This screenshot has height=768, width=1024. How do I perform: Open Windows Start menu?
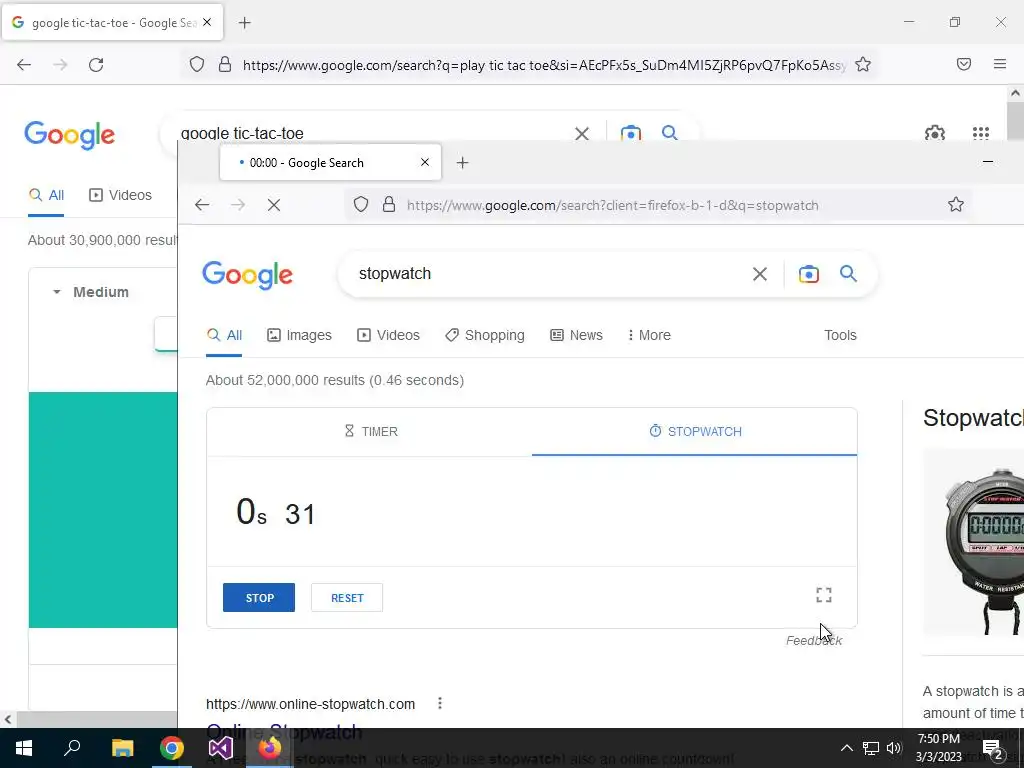pyautogui.click(x=24, y=748)
